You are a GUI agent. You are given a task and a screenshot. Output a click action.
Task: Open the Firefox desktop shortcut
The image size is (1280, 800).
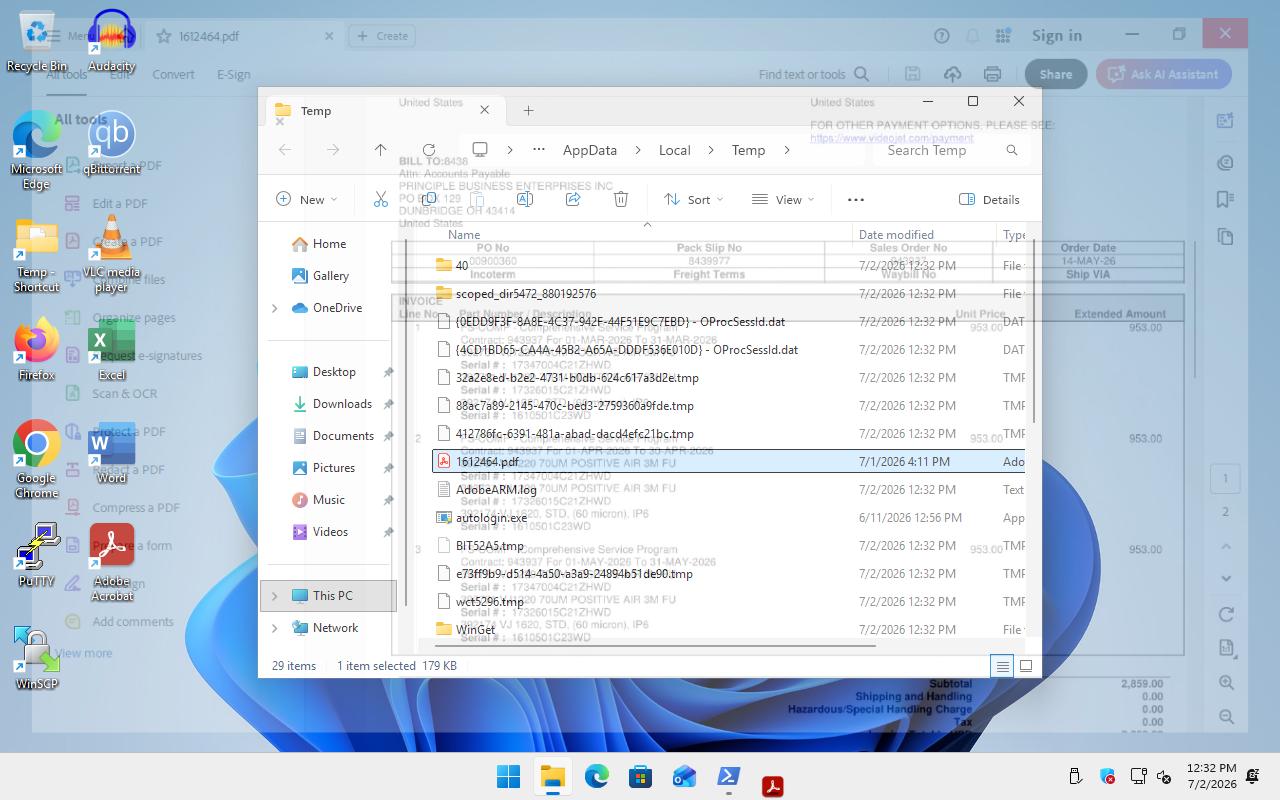(x=36, y=350)
